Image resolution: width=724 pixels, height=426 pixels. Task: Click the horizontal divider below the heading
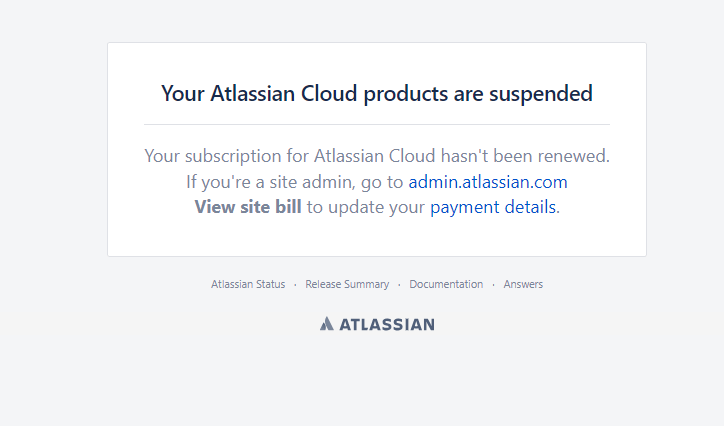pos(377,124)
